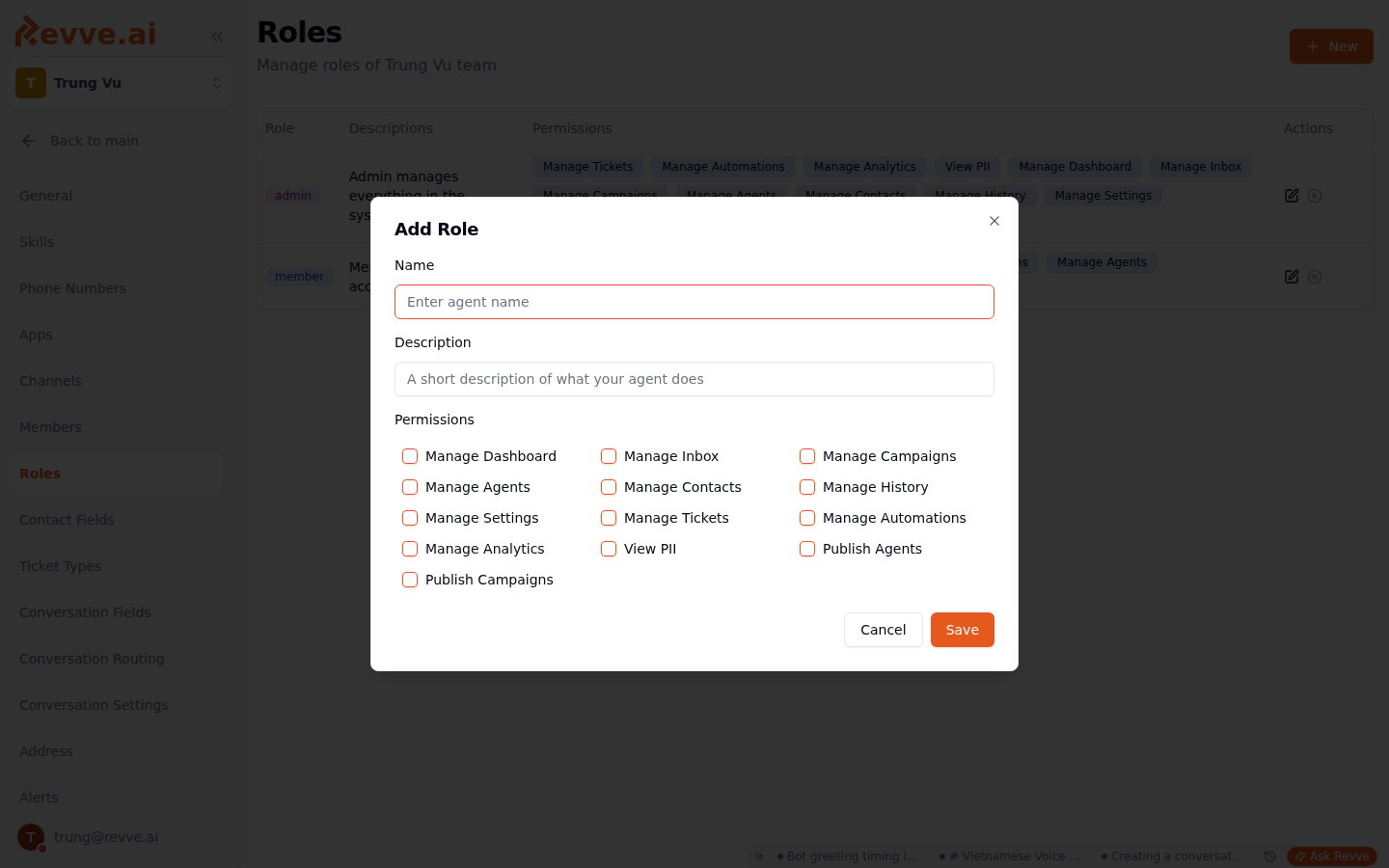
Task: Enable the Manage Dashboard permission
Action: [410, 456]
